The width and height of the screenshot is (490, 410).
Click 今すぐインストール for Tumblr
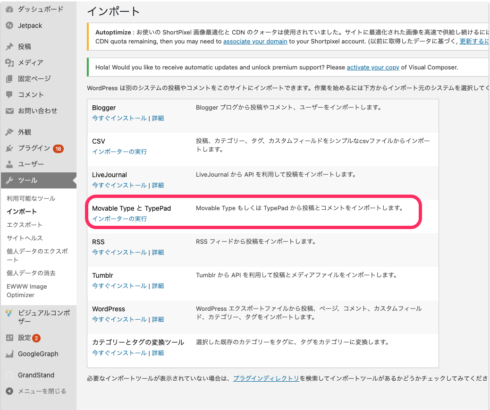pos(119,286)
